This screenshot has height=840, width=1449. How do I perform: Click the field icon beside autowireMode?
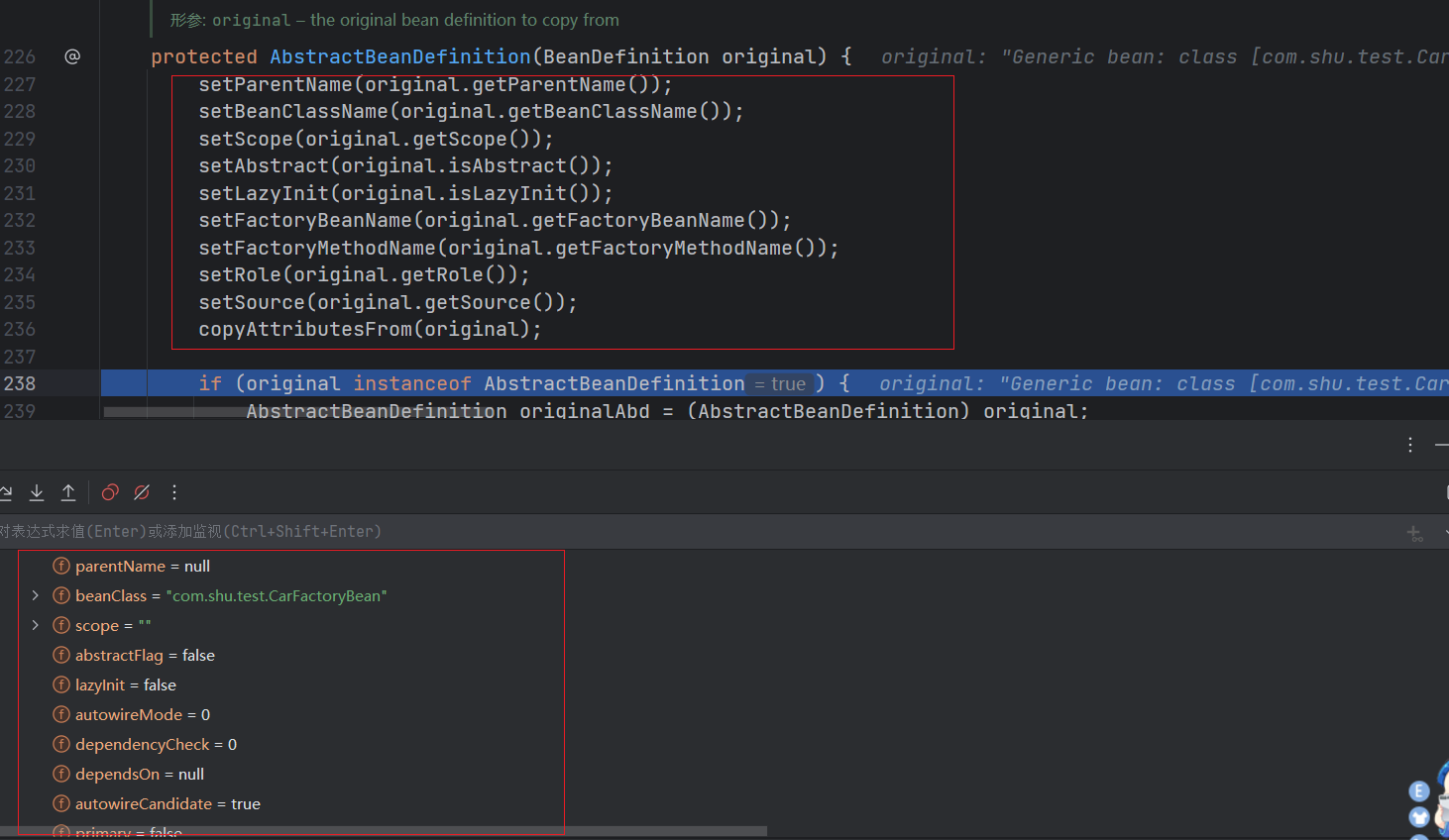[x=61, y=714]
